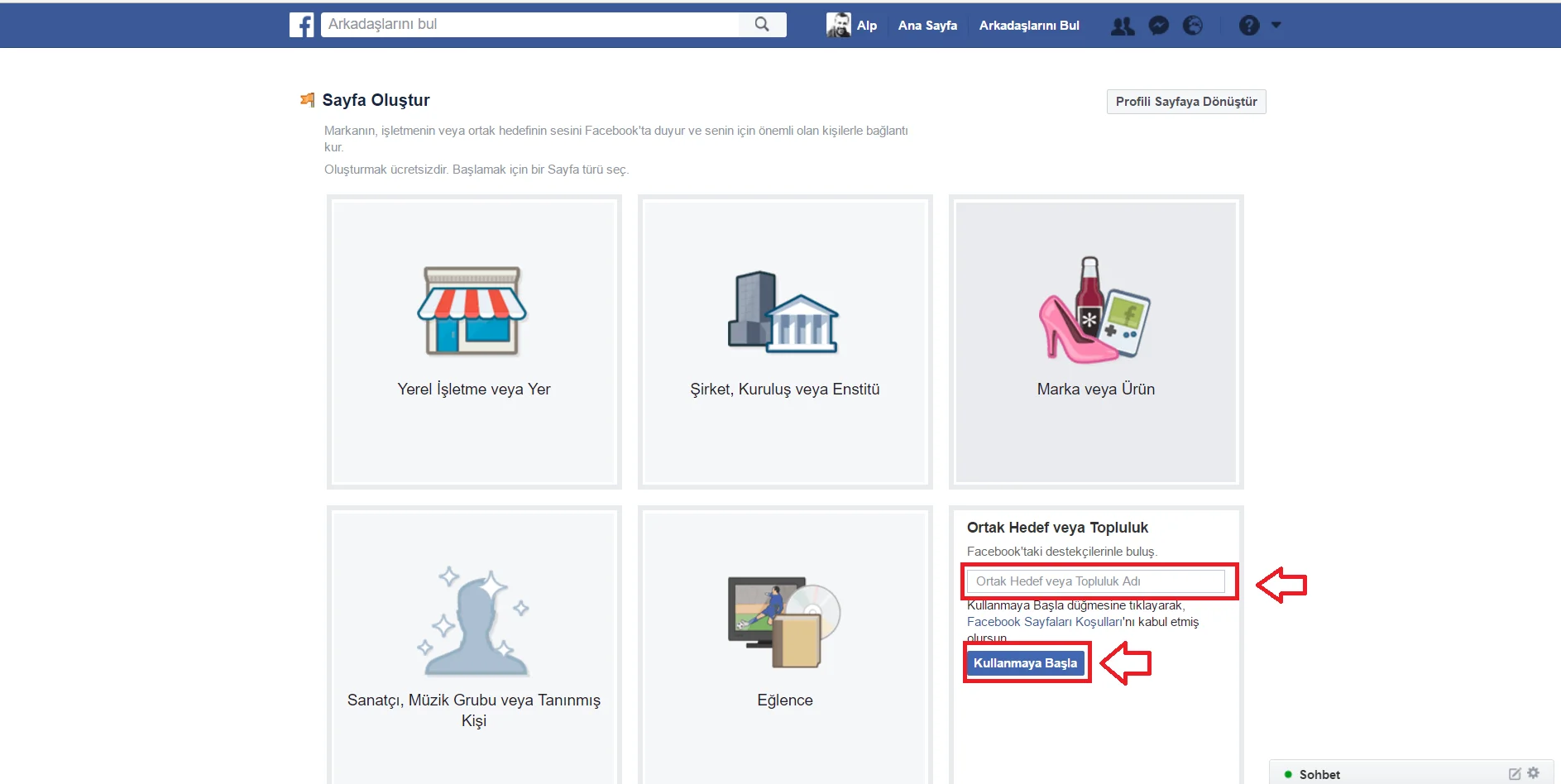
Task: Select Yerel İşletme veya Yer page type
Action: click(474, 342)
